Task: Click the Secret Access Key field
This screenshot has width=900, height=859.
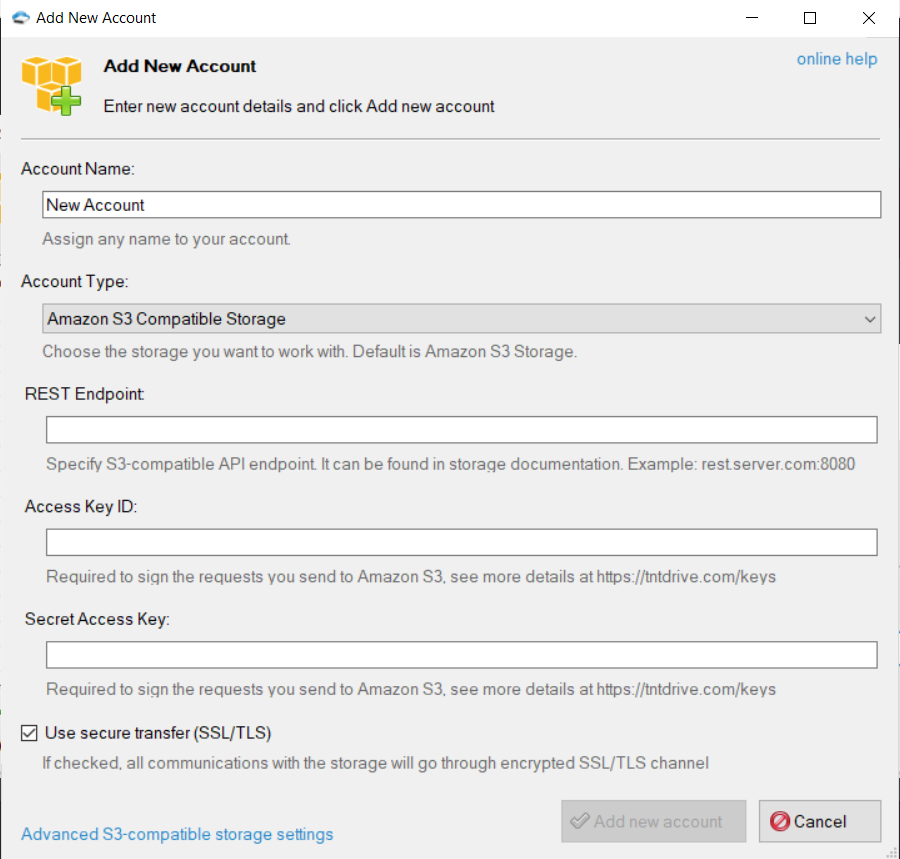Action: [x=461, y=655]
